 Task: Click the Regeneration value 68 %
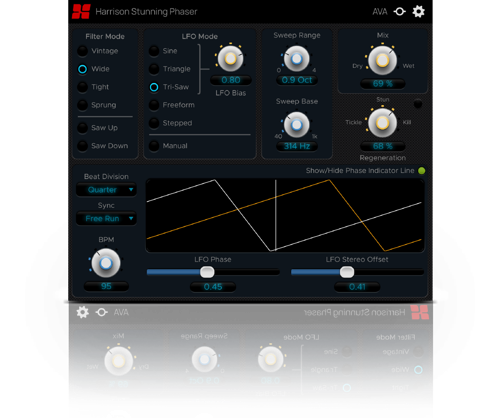click(383, 146)
